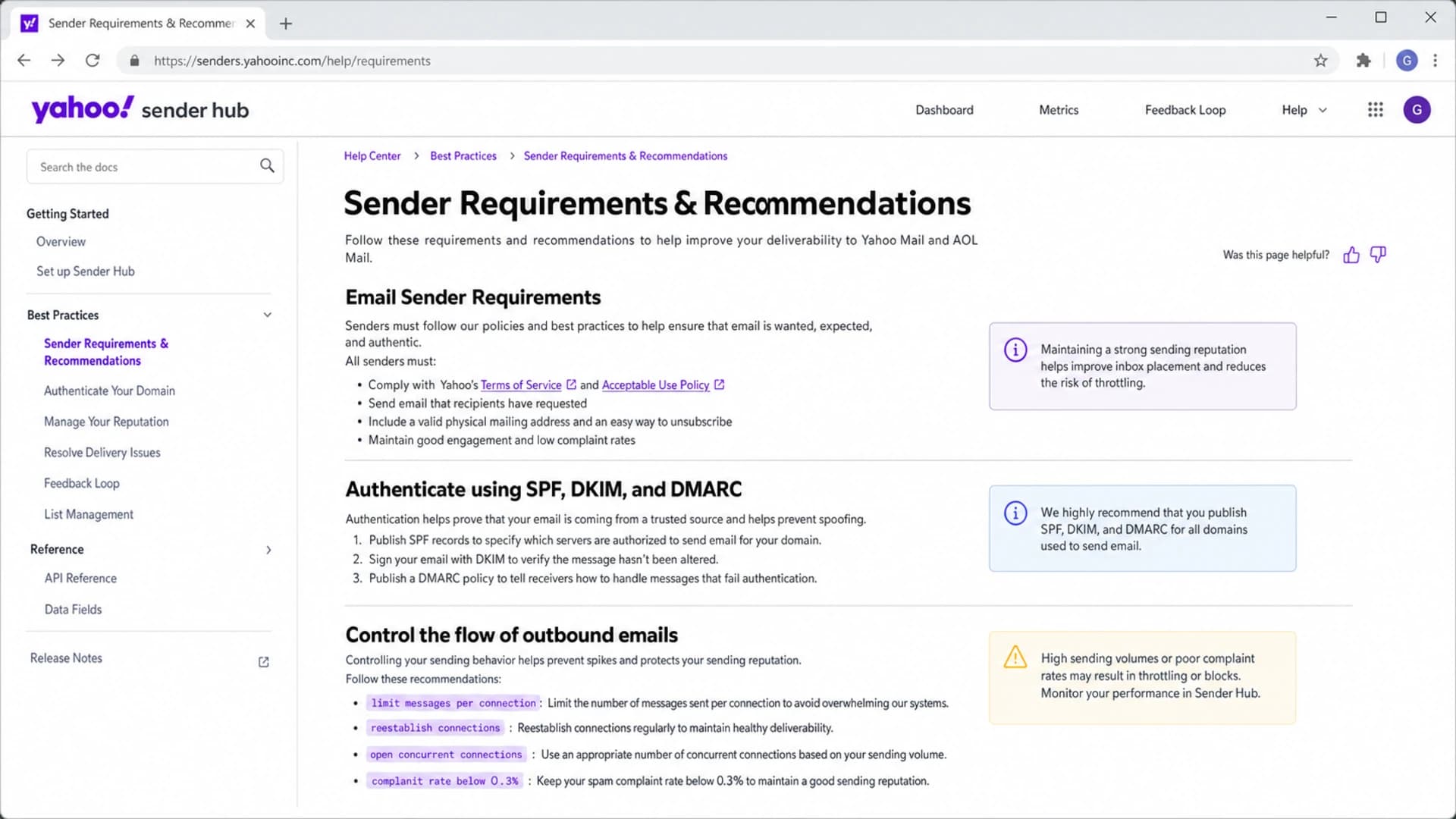Click info icon in sending reputation note
Screen dimensions: 1456x819
coord(1015,350)
